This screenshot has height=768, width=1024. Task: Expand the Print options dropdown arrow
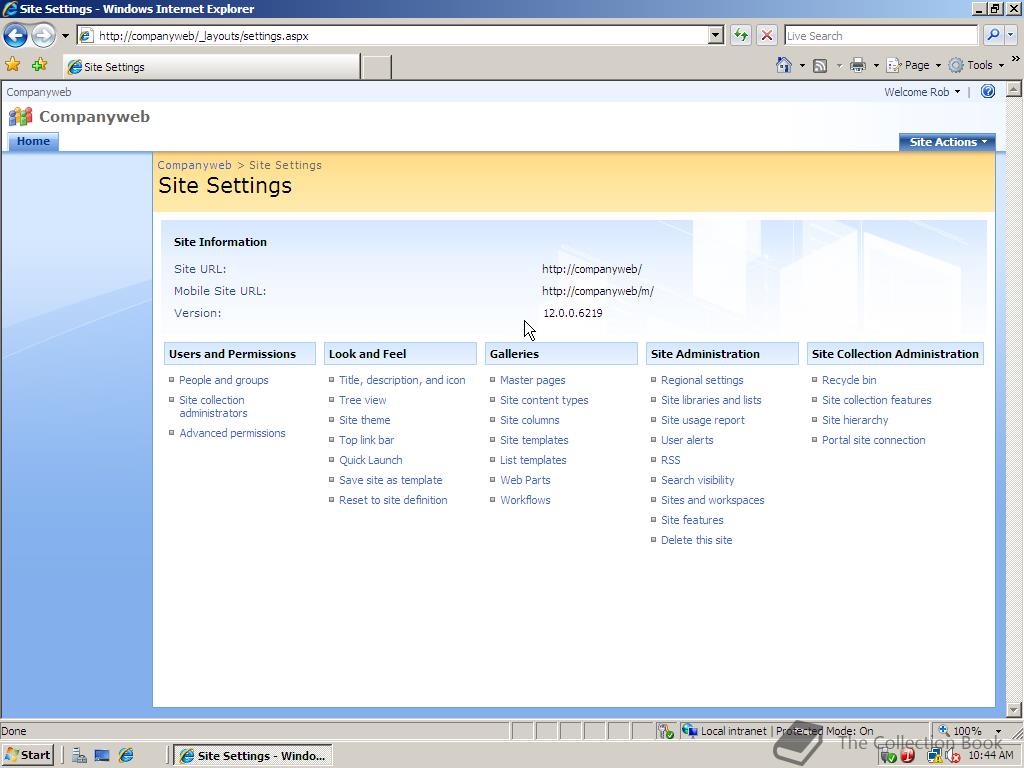point(876,65)
